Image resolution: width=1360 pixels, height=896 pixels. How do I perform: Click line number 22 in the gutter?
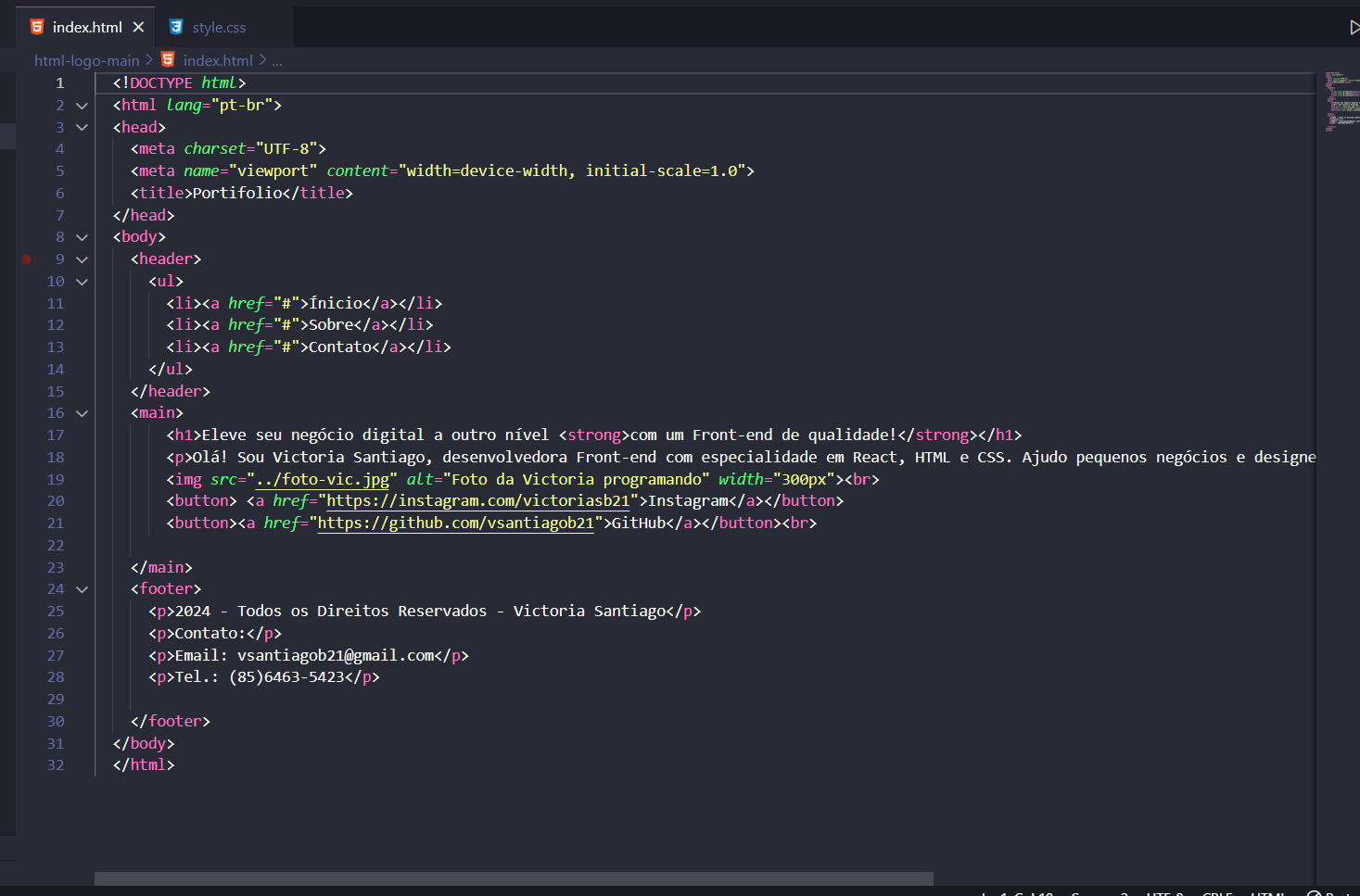coord(56,546)
